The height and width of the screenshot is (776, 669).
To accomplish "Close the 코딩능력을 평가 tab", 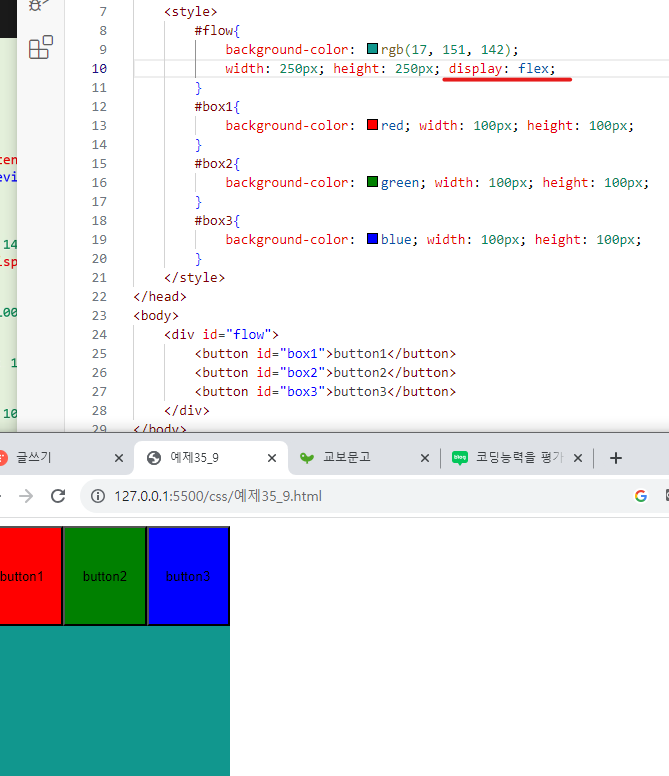I will point(577,458).
